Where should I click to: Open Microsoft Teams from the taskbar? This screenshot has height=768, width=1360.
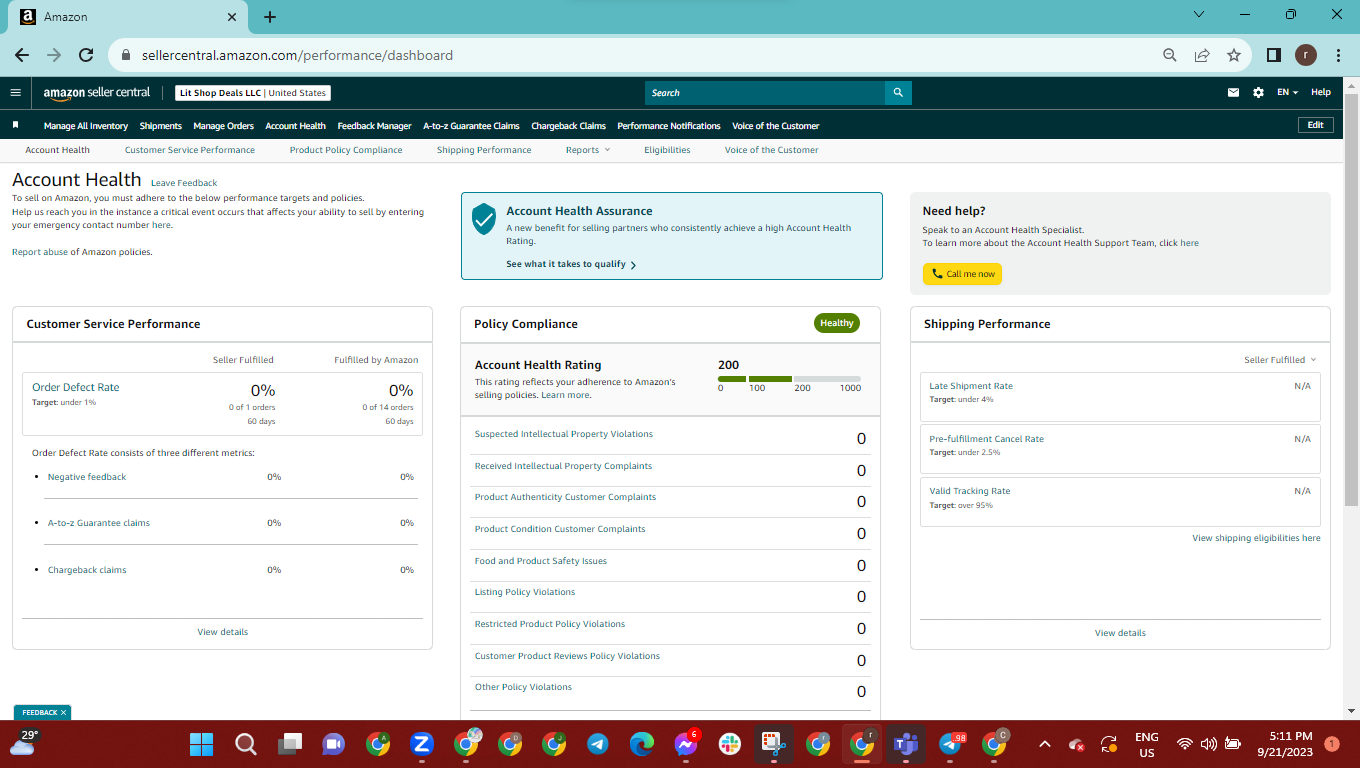tap(906, 744)
